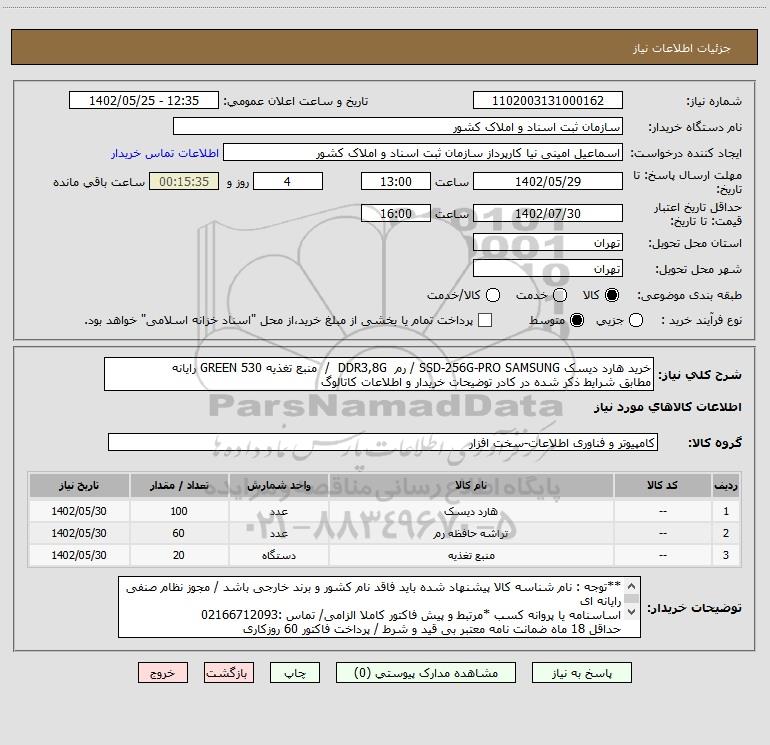Click the remaining time 00:15:35 field
Screen dimensions: 770x745
[184, 181]
